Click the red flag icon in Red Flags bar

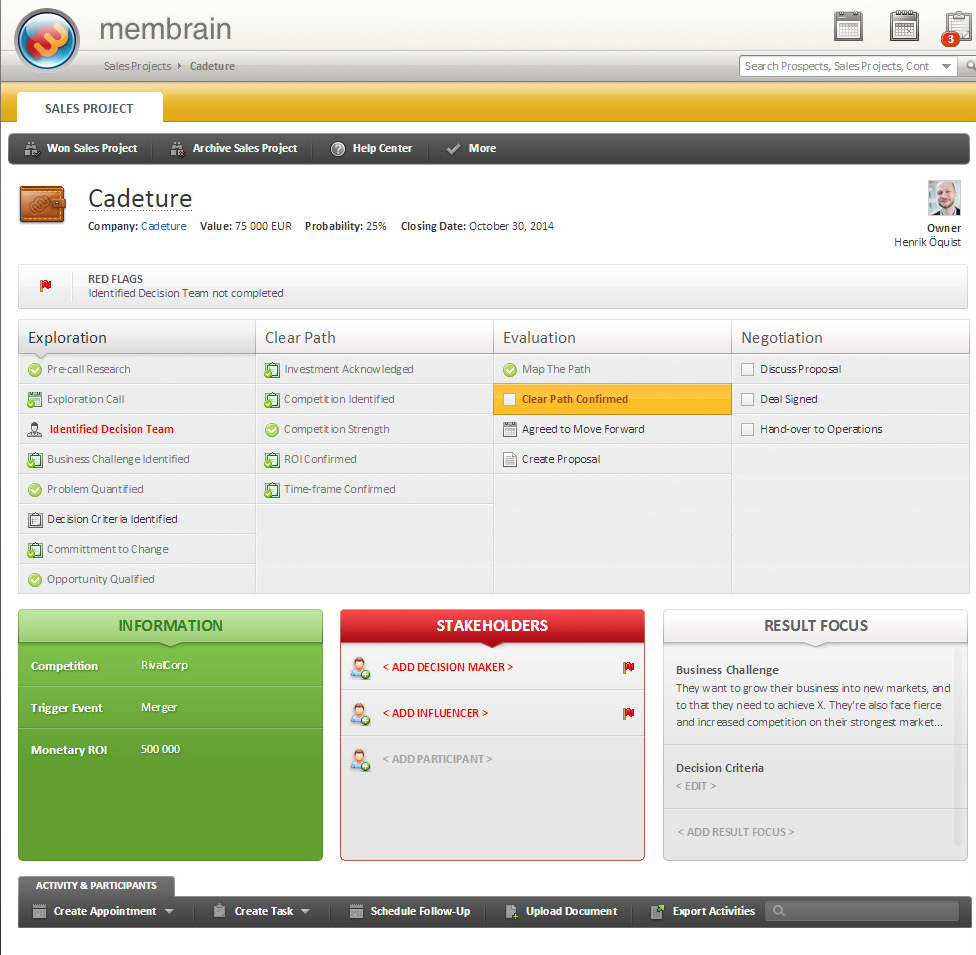(45, 285)
